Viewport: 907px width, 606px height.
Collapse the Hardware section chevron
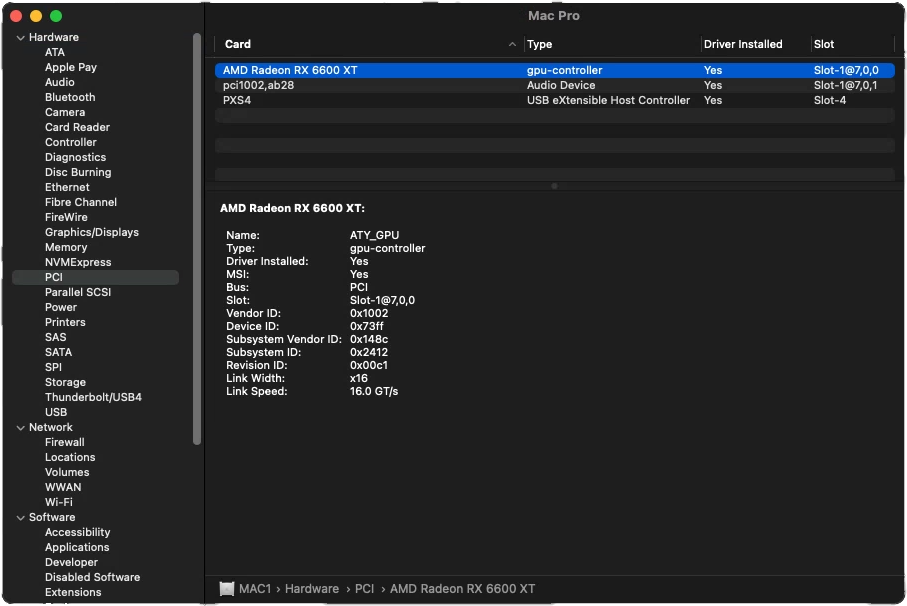click(x=21, y=38)
